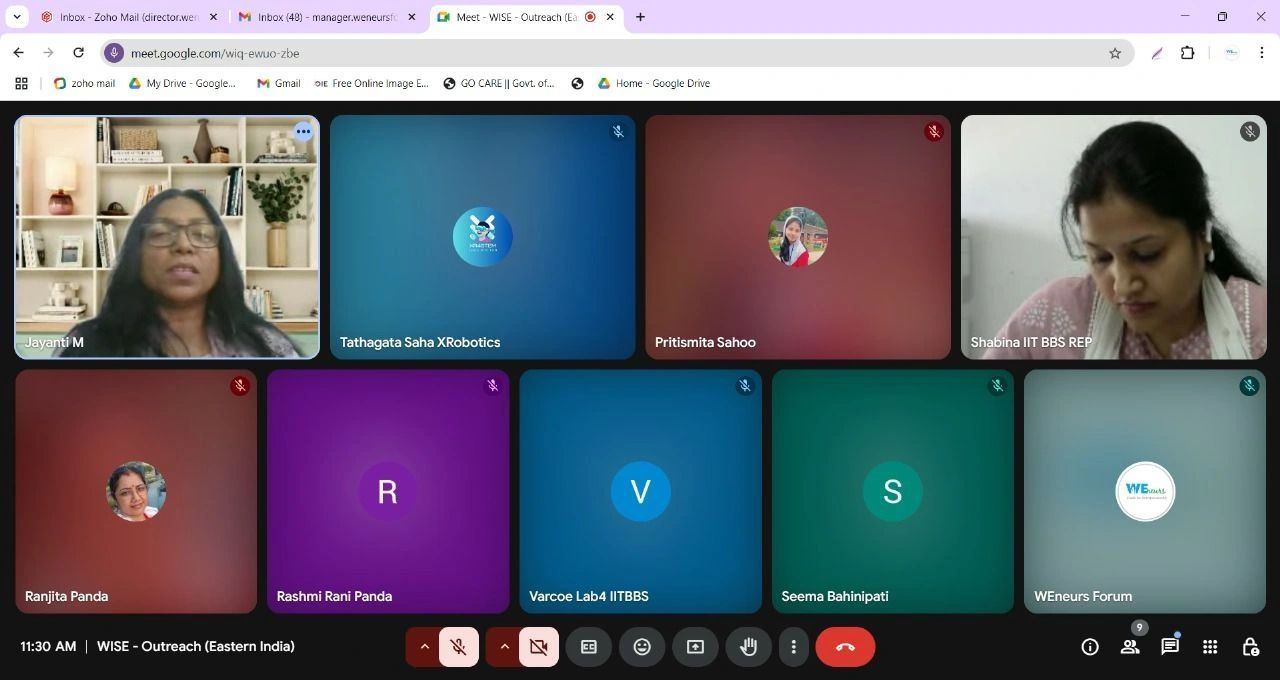The image size is (1280, 680).
Task: Open the chat with everyone panel
Action: point(1169,647)
